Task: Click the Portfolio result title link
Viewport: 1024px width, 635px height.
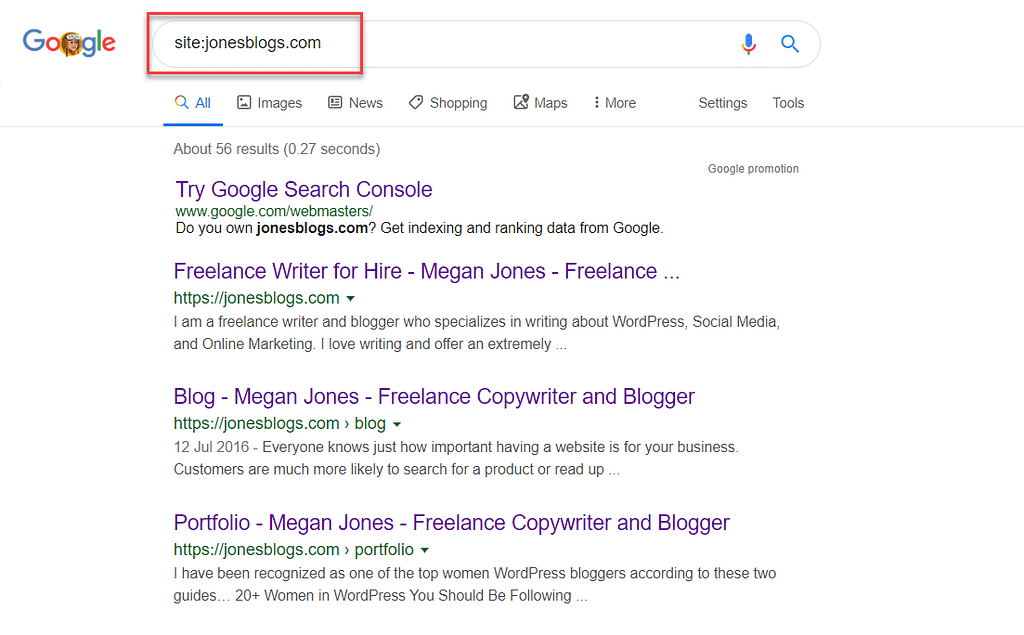Action: tap(451, 523)
